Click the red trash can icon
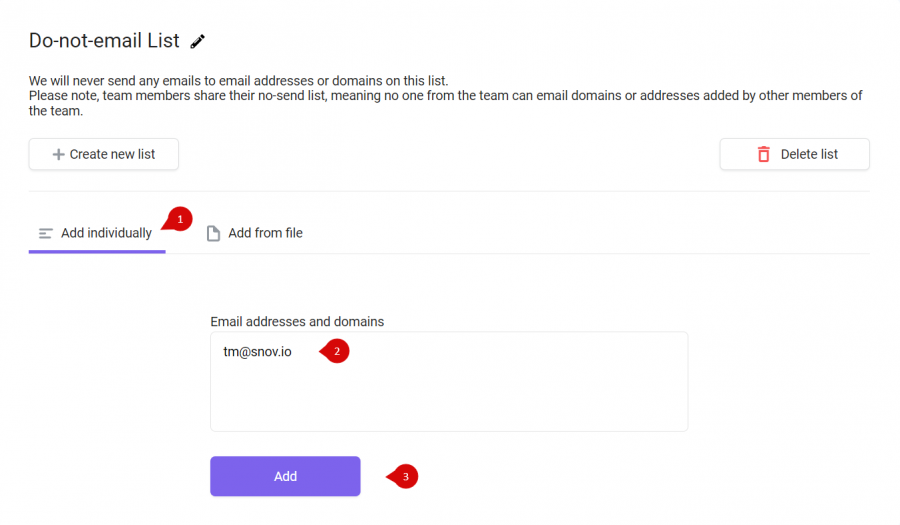900x525 pixels. (x=763, y=154)
